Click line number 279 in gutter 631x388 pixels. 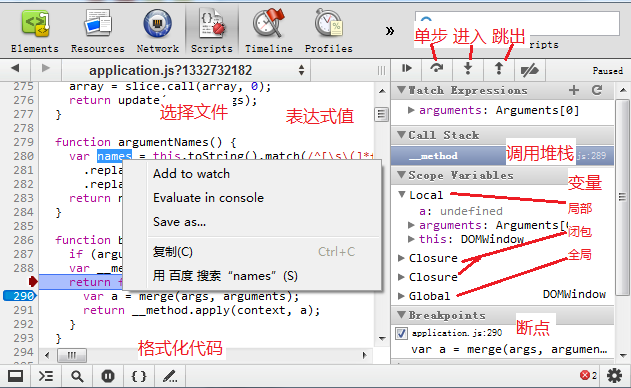pos(23,142)
